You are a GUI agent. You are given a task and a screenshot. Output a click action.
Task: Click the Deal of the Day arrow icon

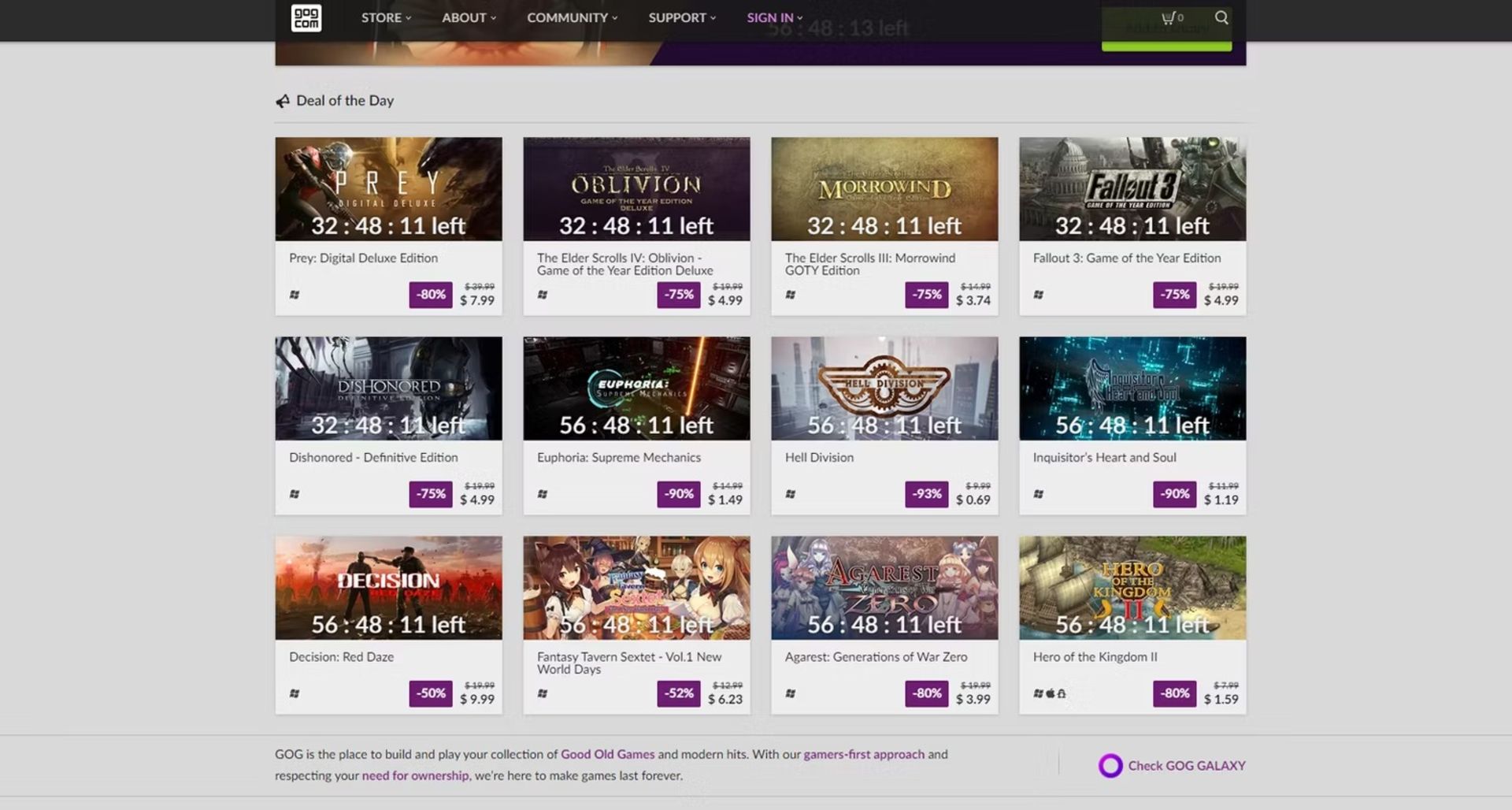tap(283, 101)
